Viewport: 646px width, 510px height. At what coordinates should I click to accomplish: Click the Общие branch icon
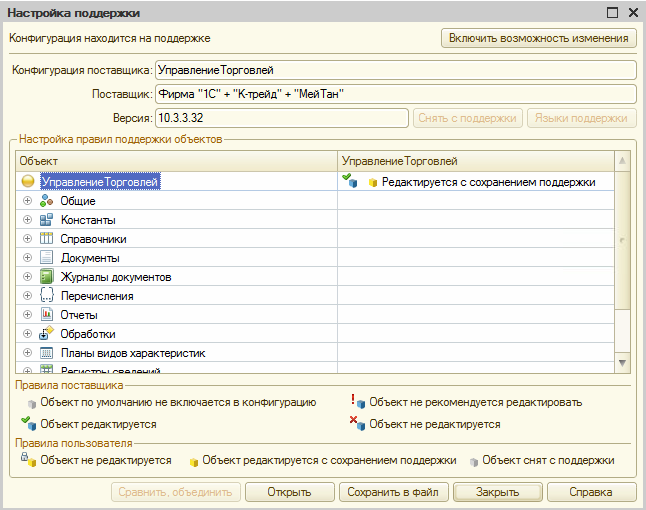(x=46, y=201)
